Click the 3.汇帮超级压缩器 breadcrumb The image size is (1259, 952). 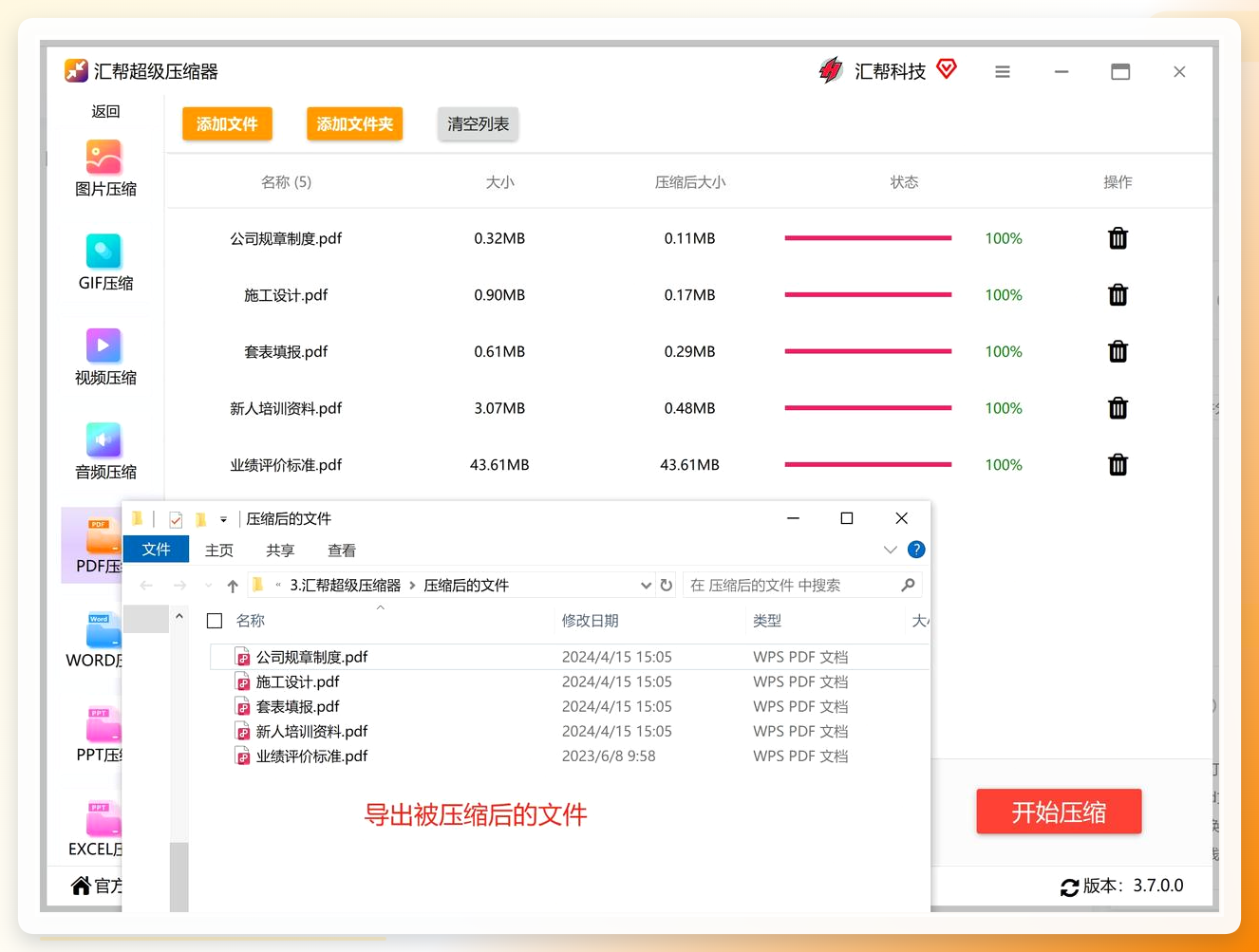point(346,586)
